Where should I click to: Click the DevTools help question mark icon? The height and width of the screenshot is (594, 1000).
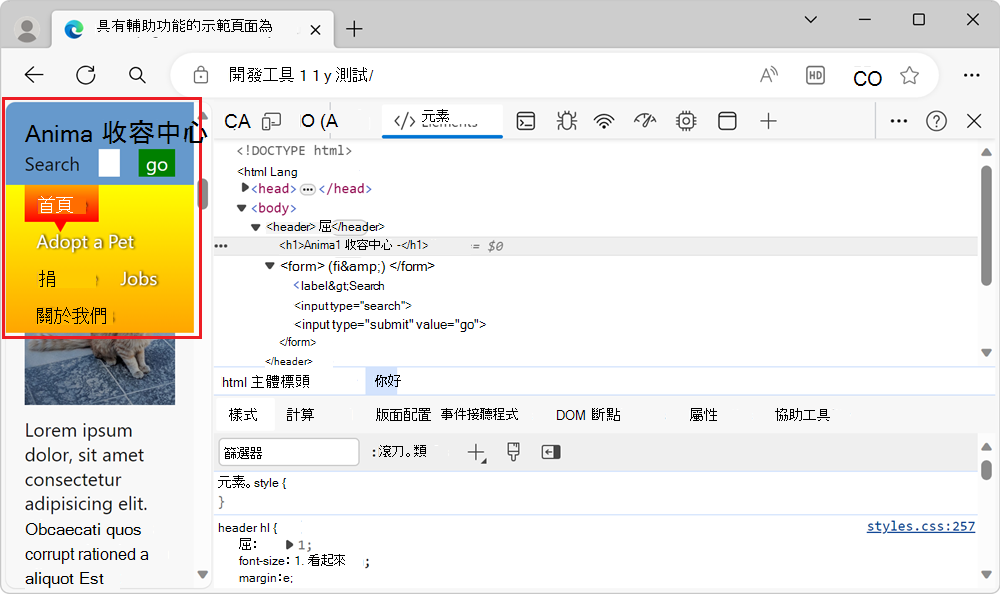click(936, 121)
